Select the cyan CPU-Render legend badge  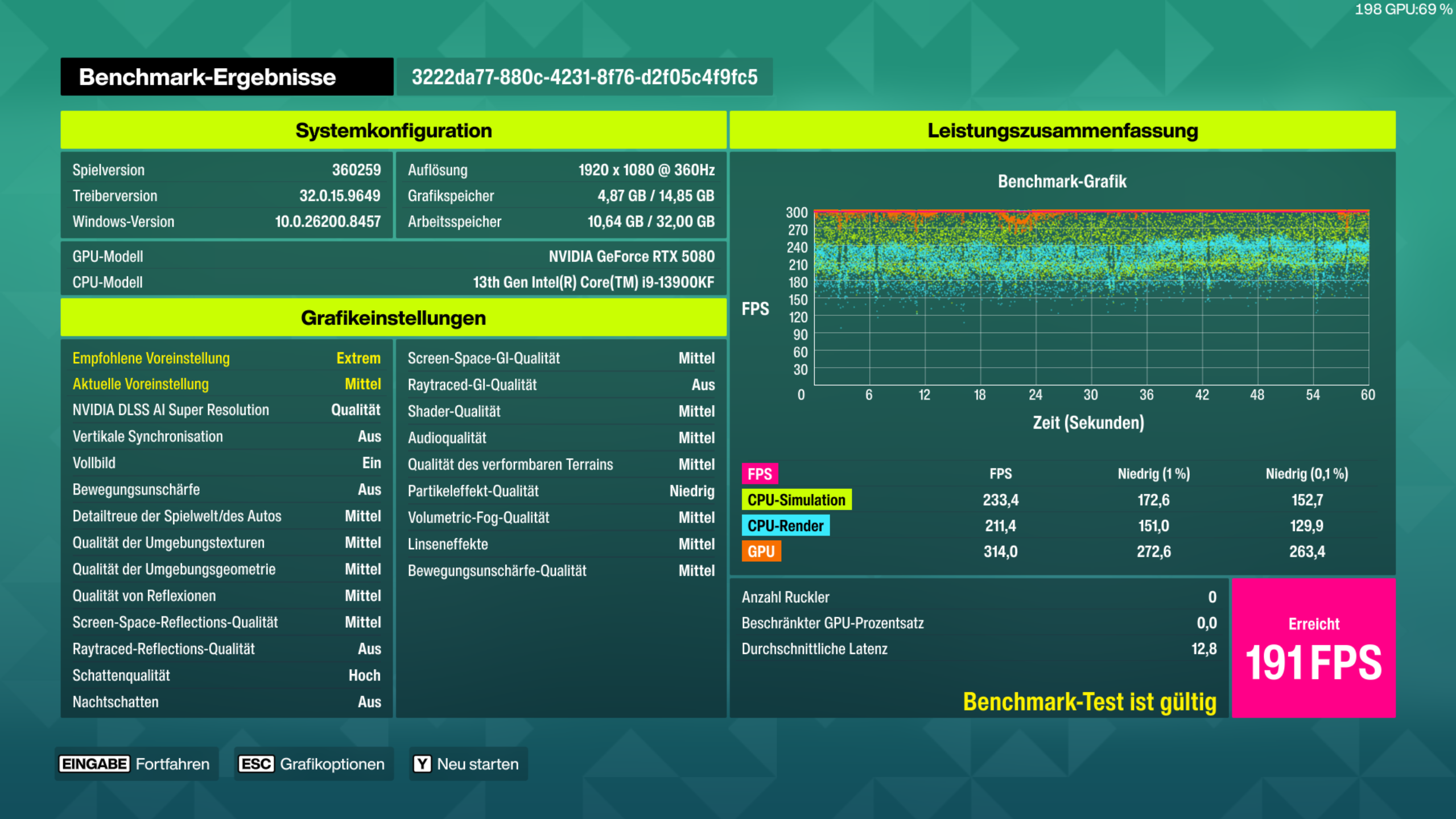(x=785, y=525)
